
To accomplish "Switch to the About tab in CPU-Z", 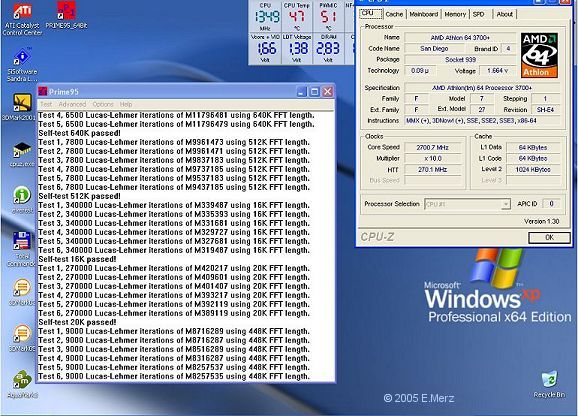I will pos(505,14).
